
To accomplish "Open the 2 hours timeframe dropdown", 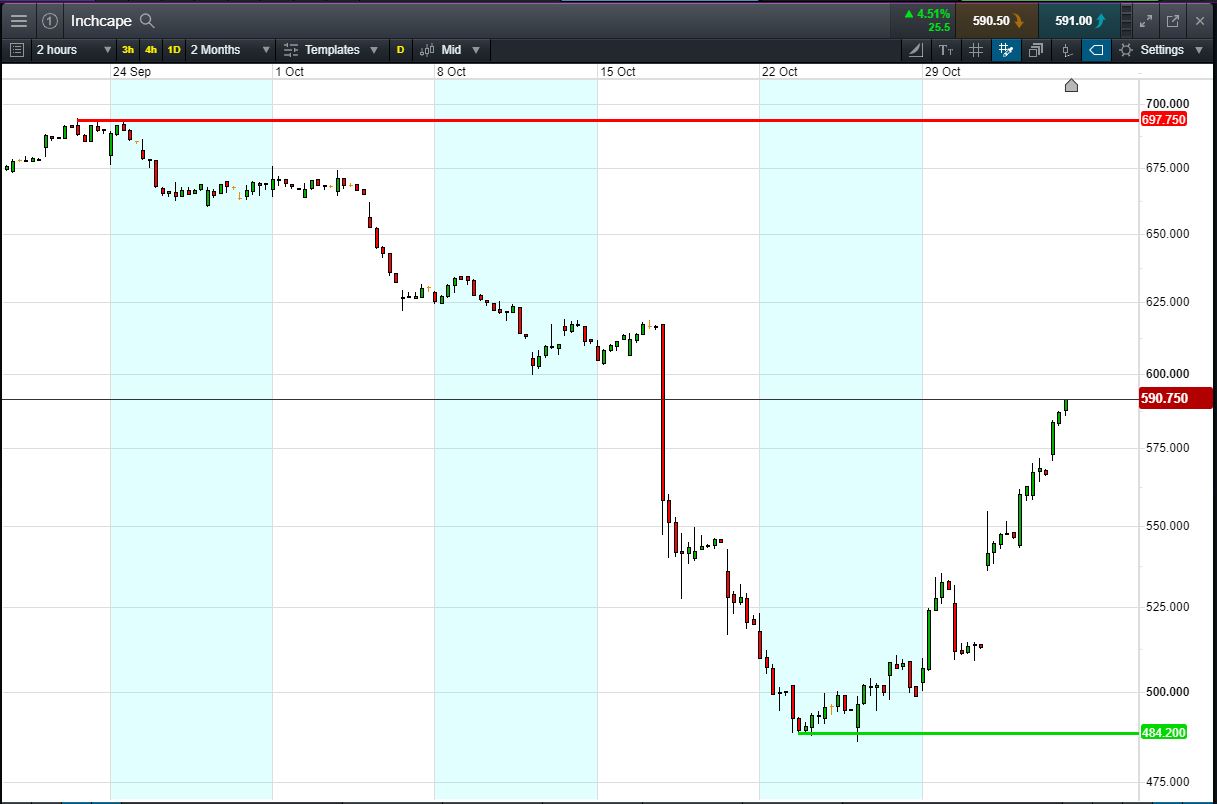I will coord(70,49).
